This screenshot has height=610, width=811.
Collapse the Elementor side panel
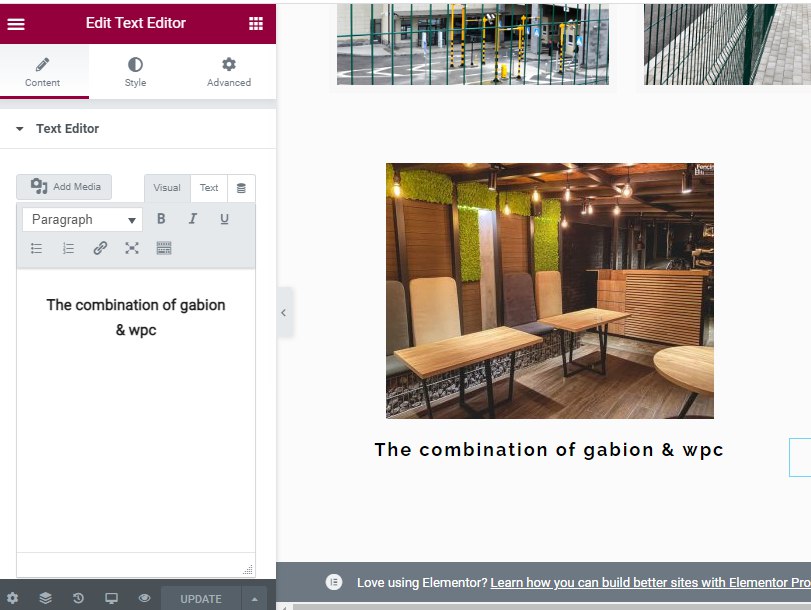click(283, 313)
